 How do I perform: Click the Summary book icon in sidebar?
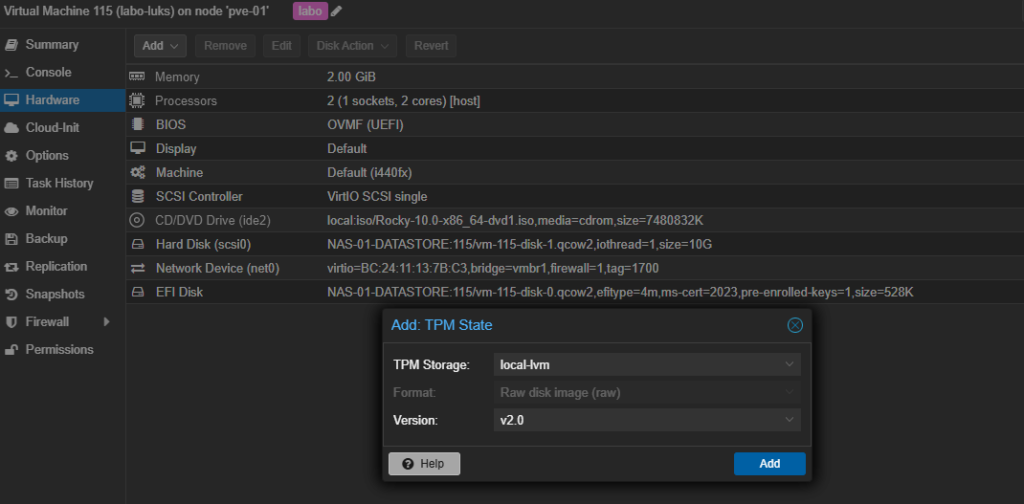coord(11,45)
